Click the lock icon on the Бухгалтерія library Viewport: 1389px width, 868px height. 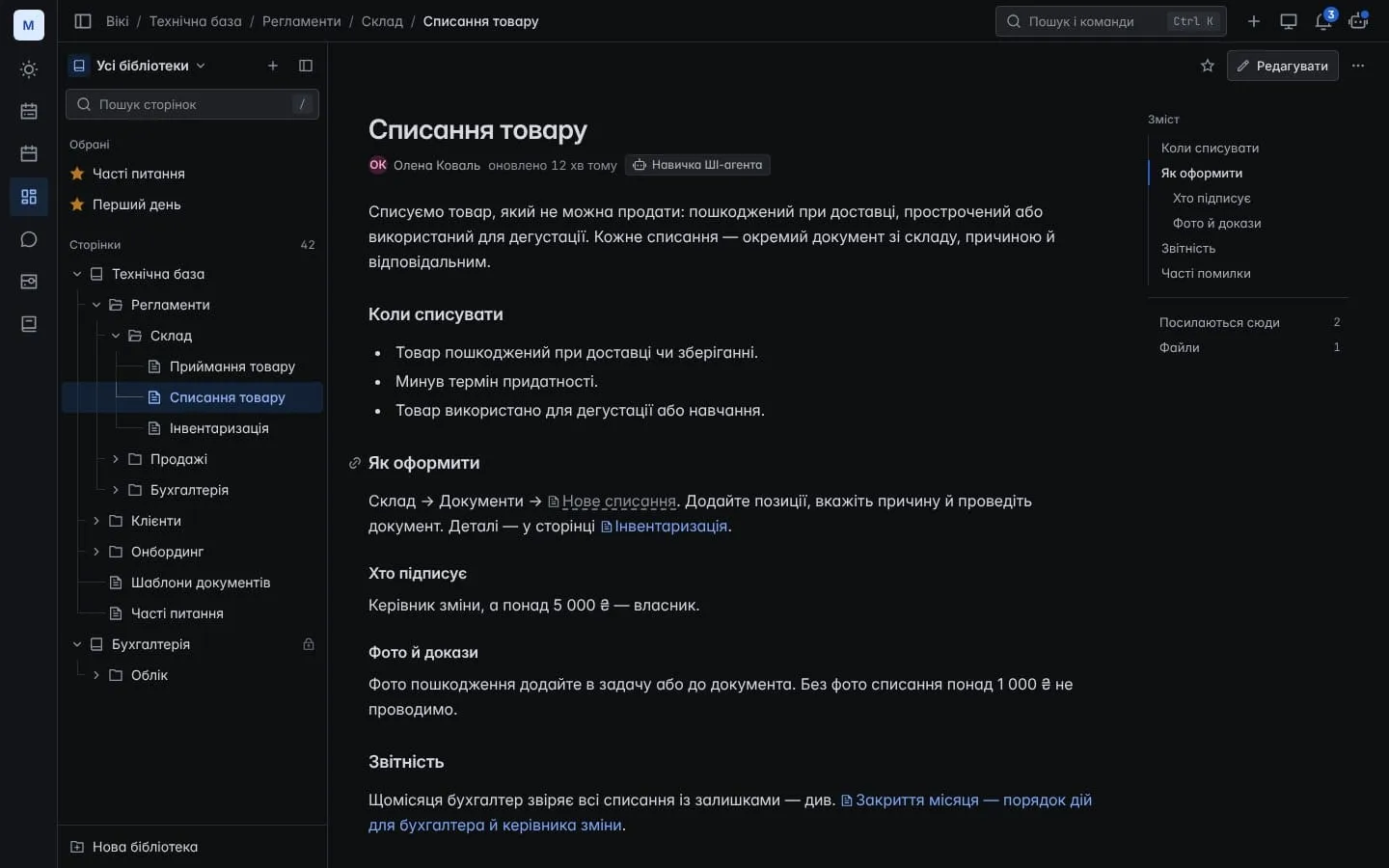tap(309, 644)
